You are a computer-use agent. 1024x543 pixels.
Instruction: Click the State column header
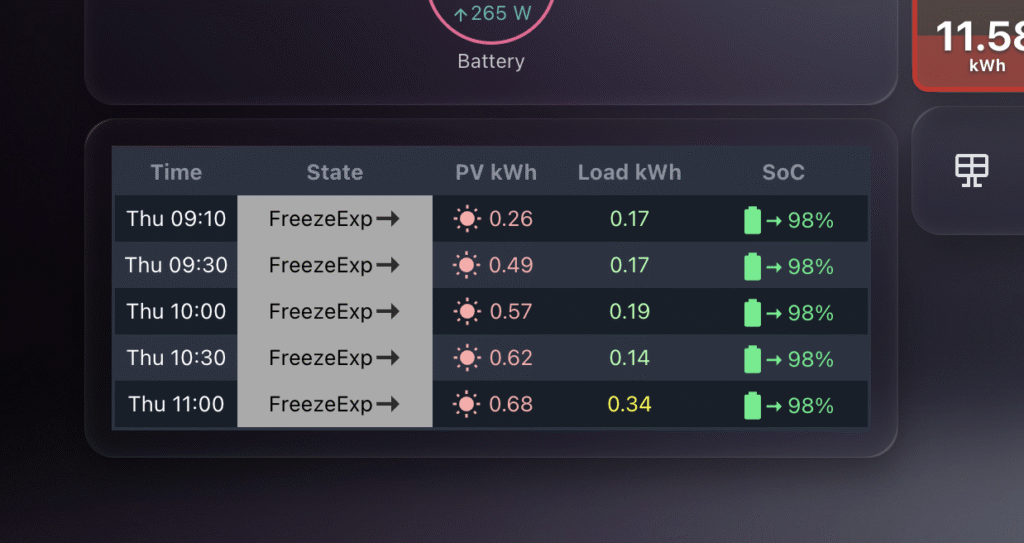pyautogui.click(x=334, y=172)
